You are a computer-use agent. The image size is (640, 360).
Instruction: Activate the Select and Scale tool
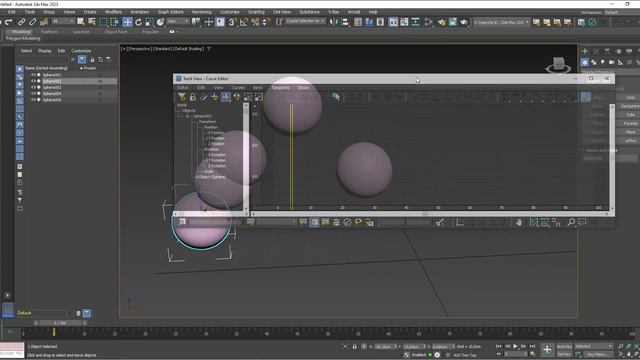pyautogui.click(x=149, y=22)
